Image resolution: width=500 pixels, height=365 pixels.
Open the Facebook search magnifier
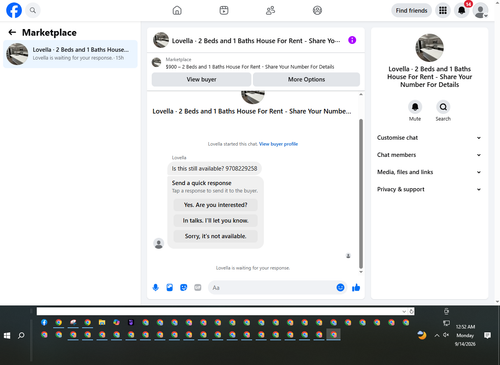33,10
